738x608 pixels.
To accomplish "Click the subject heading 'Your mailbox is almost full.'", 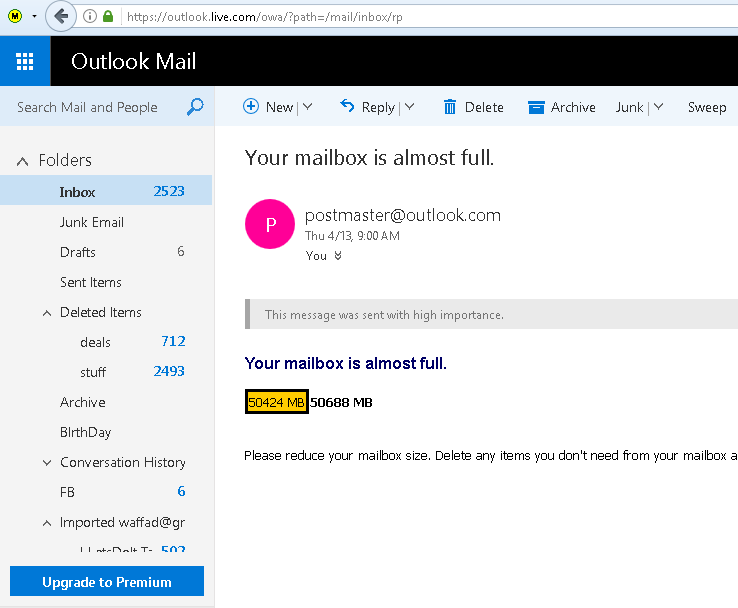I will [369, 158].
